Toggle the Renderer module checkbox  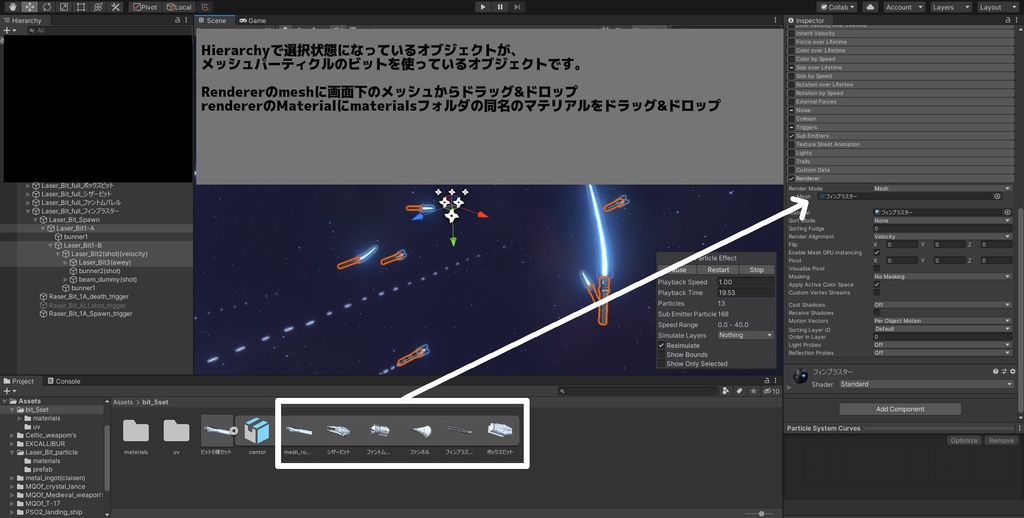pos(792,178)
